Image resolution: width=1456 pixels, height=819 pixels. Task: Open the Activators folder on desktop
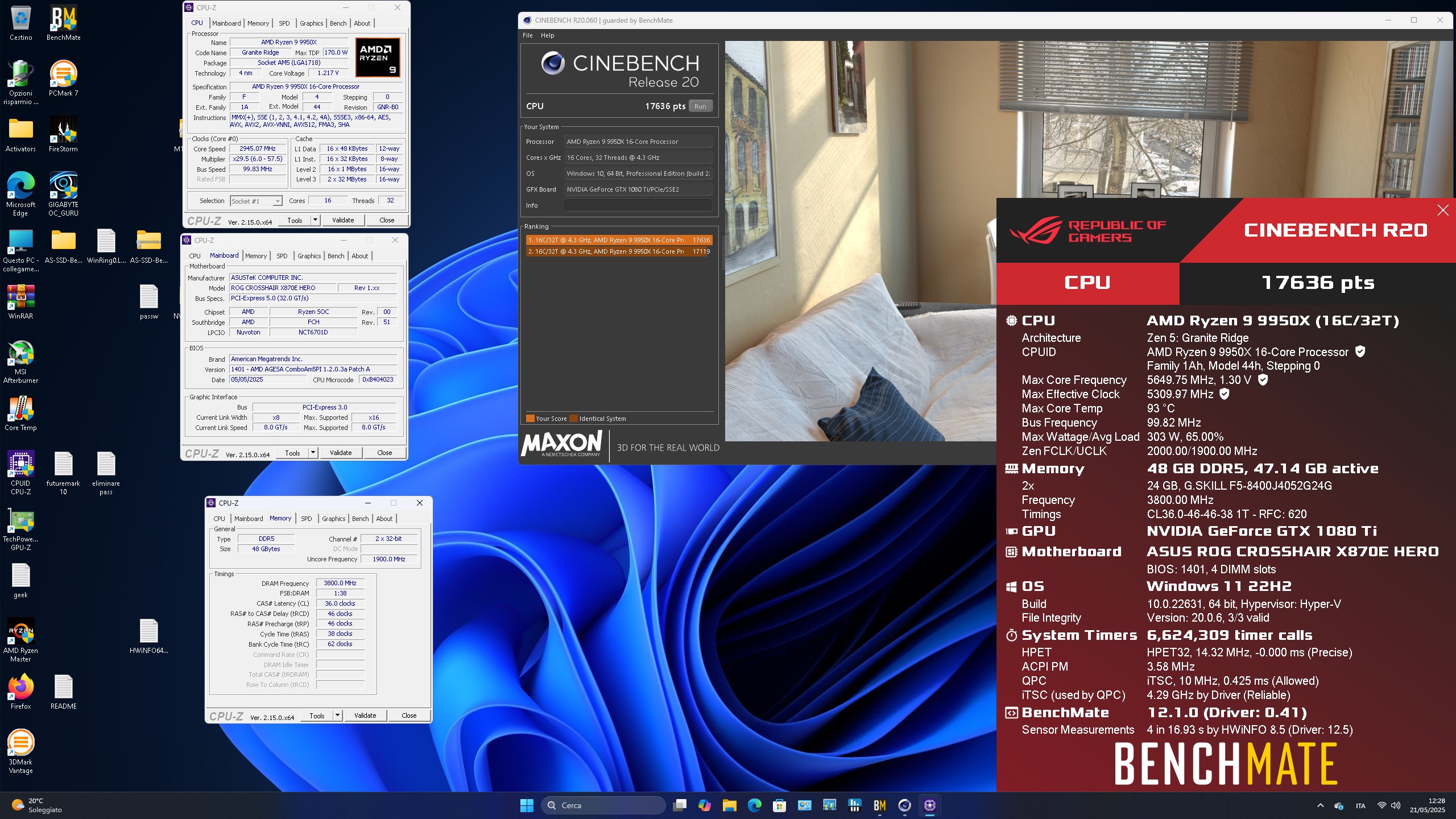click(20, 134)
